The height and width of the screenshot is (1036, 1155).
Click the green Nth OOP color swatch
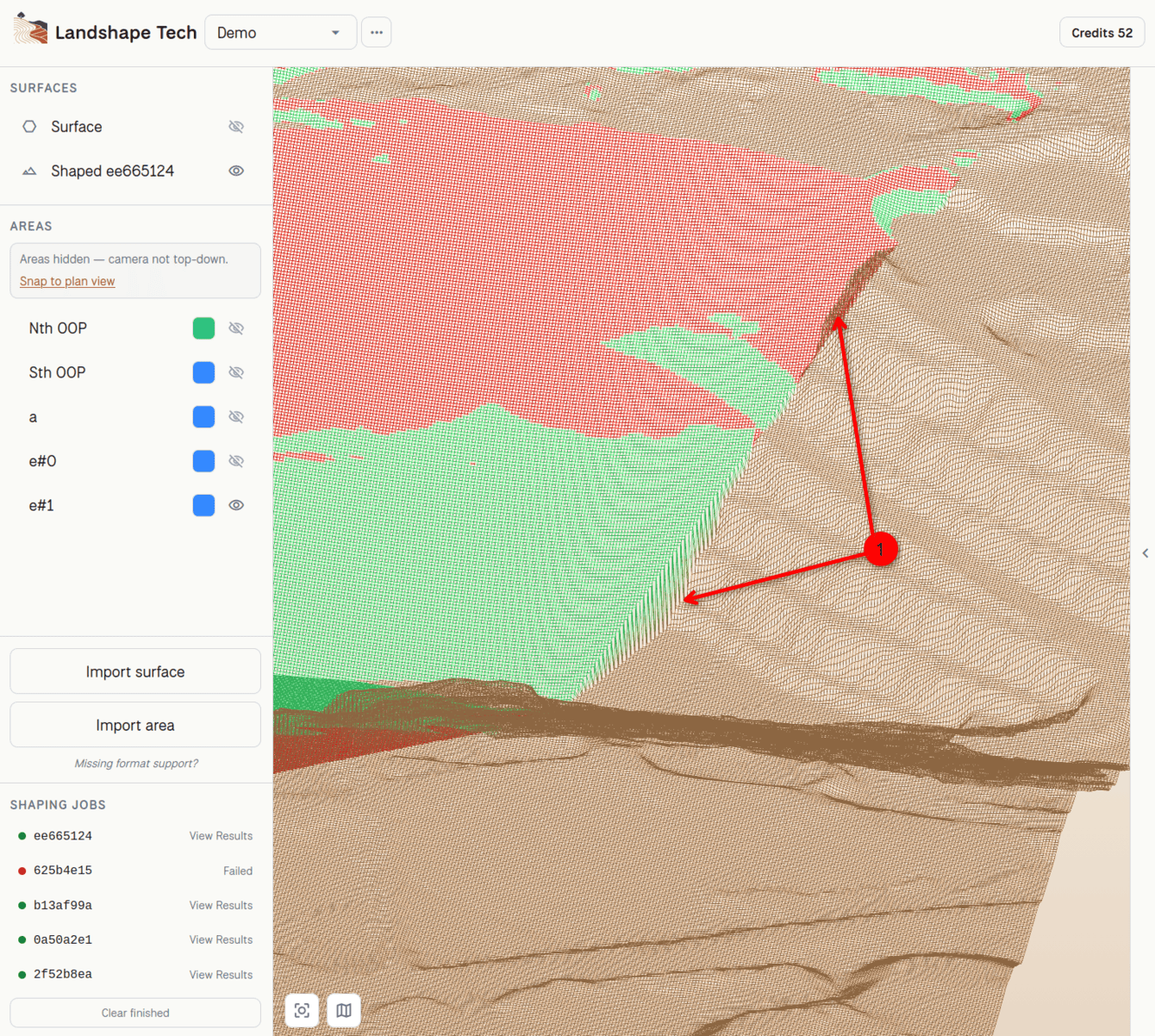pyautogui.click(x=203, y=328)
